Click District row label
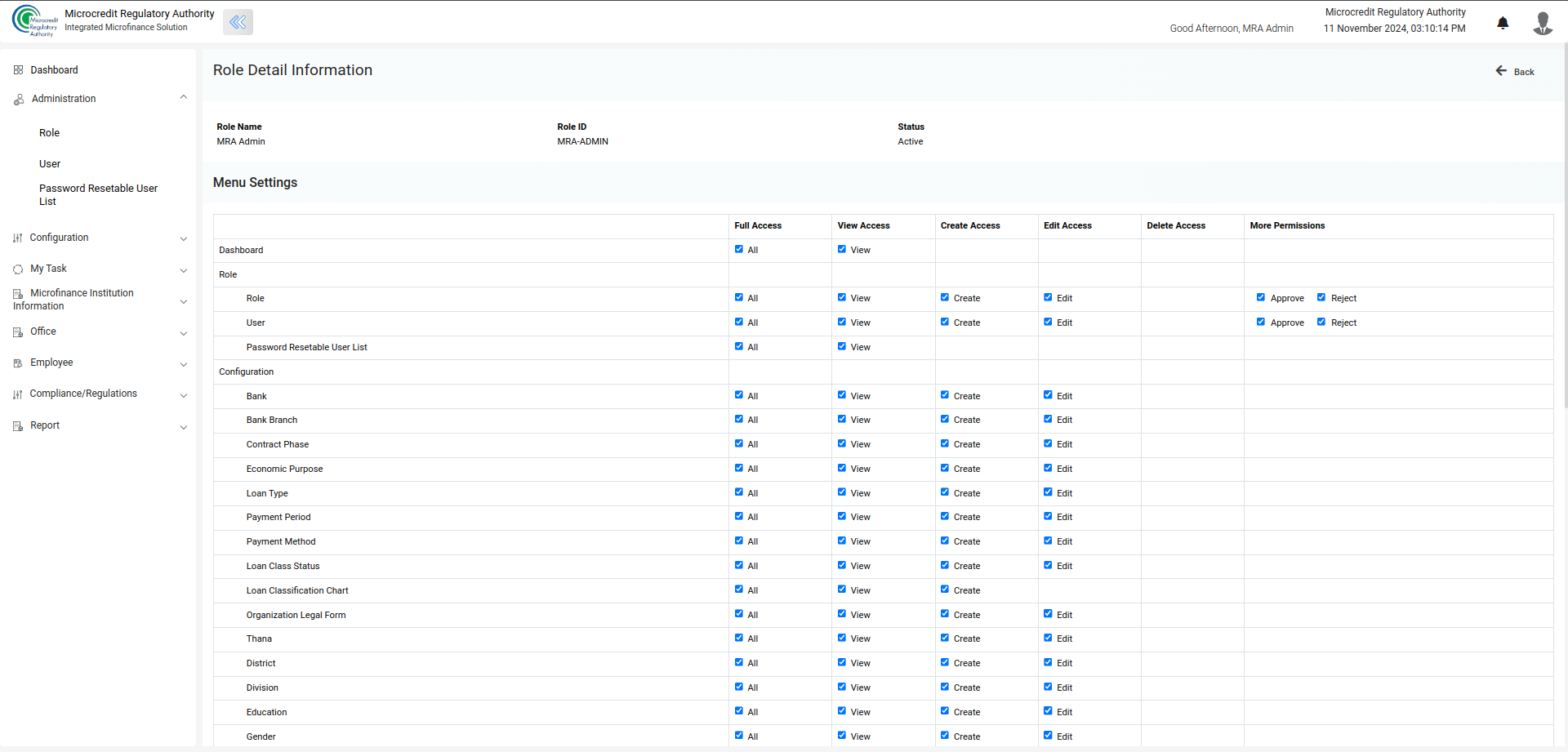The image size is (1568, 752). (x=261, y=663)
